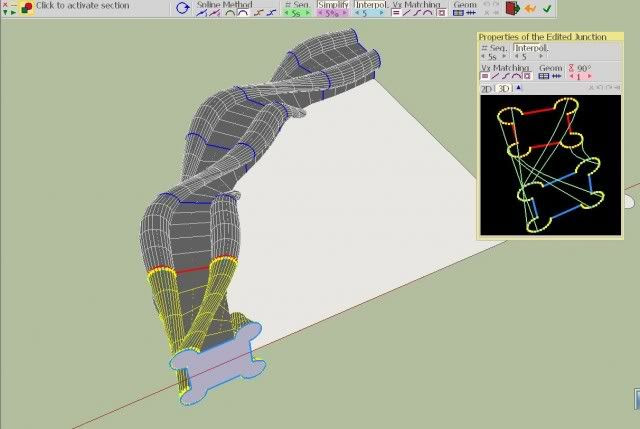Switch preview to 2D tab
This screenshot has width=640, height=429.
pyautogui.click(x=486, y=88)
